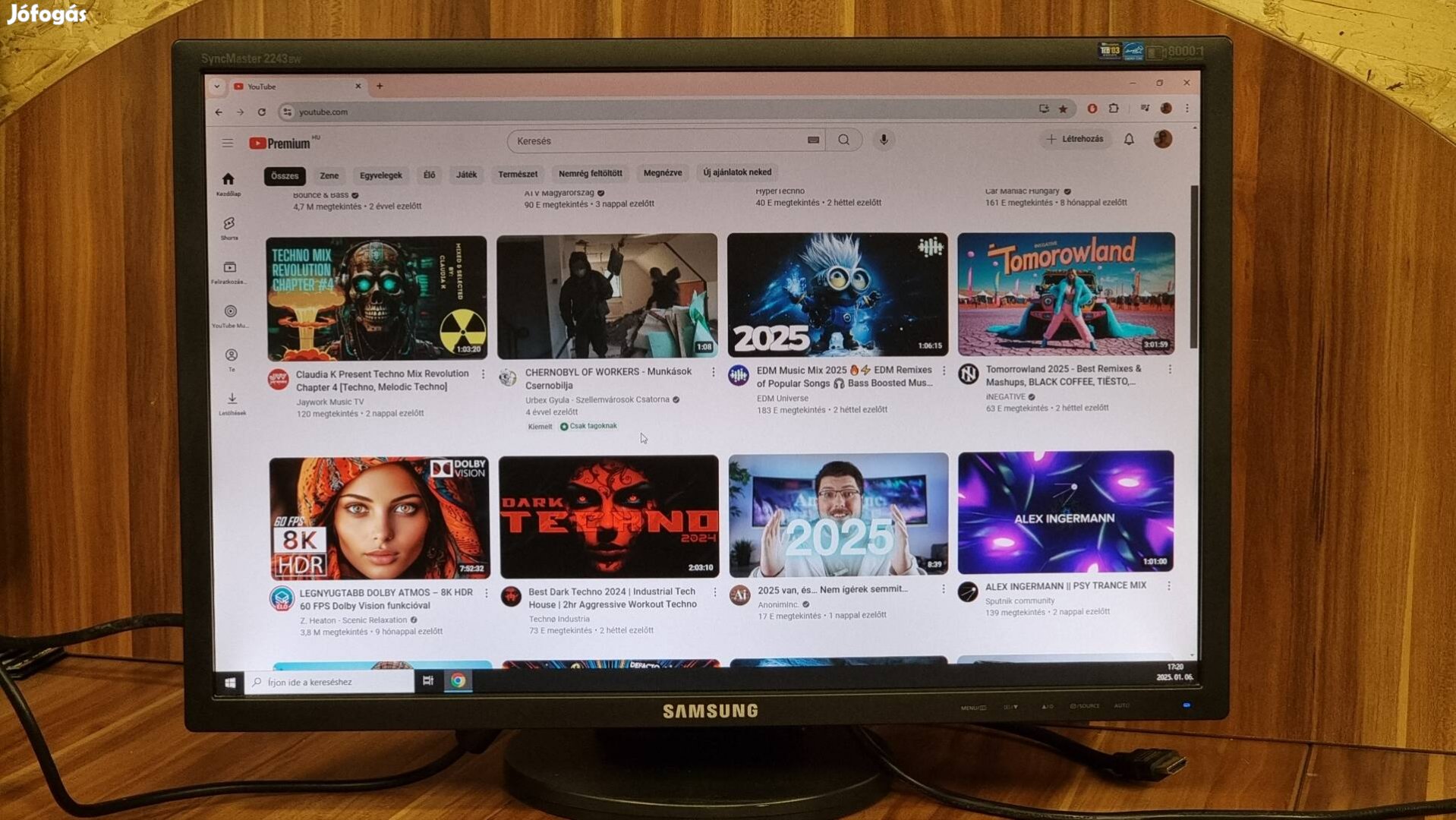1456x820 pixels.
Task: Click the magnifier search button
Action: pyautogui.click(x=843, y=140)
